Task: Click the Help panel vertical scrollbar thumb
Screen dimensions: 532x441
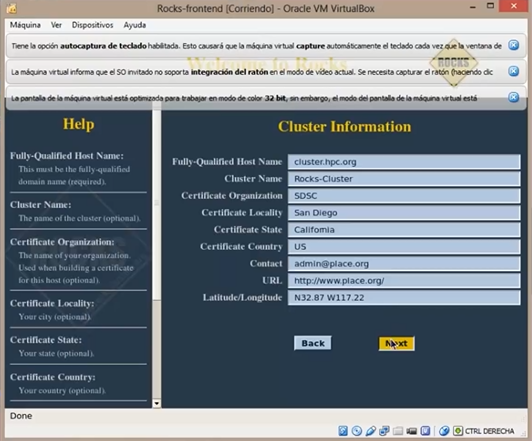Action: pos(157,204)
